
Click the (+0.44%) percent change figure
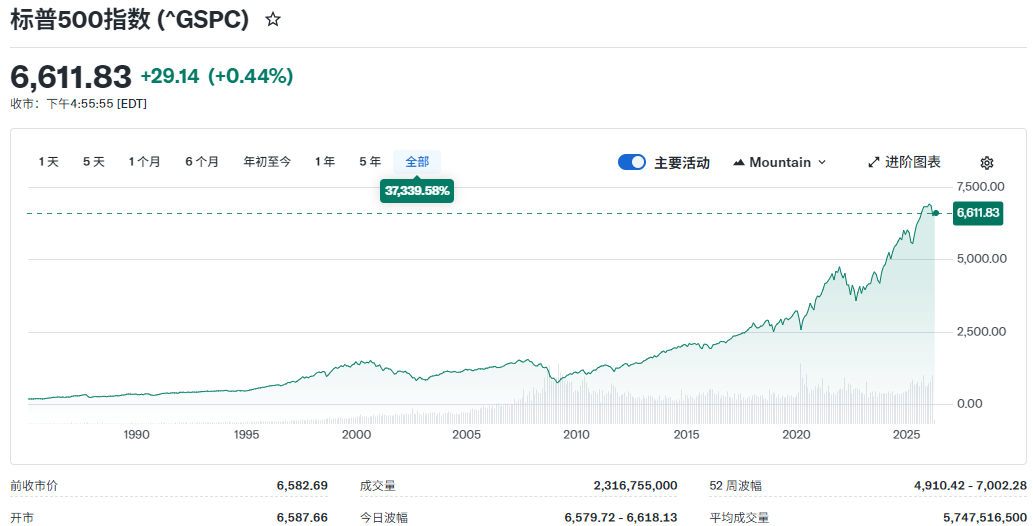click(250, 76)
